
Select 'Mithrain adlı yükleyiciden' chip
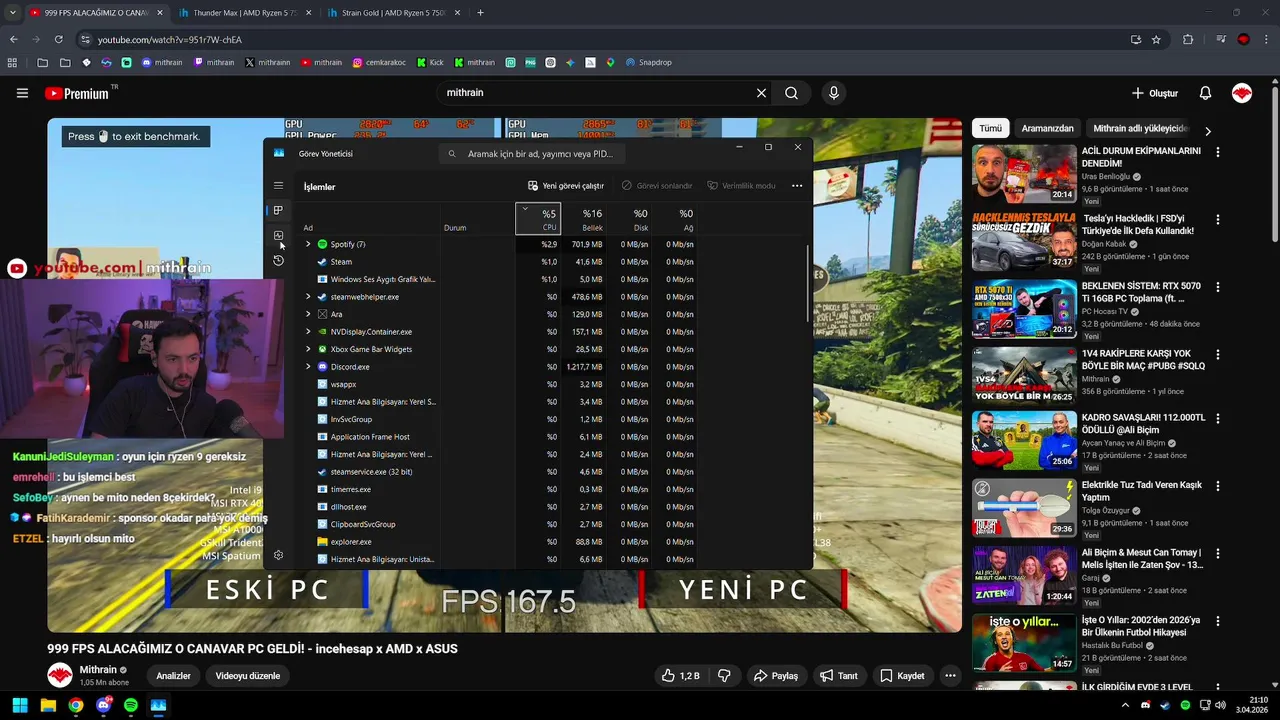(1140, 128)
